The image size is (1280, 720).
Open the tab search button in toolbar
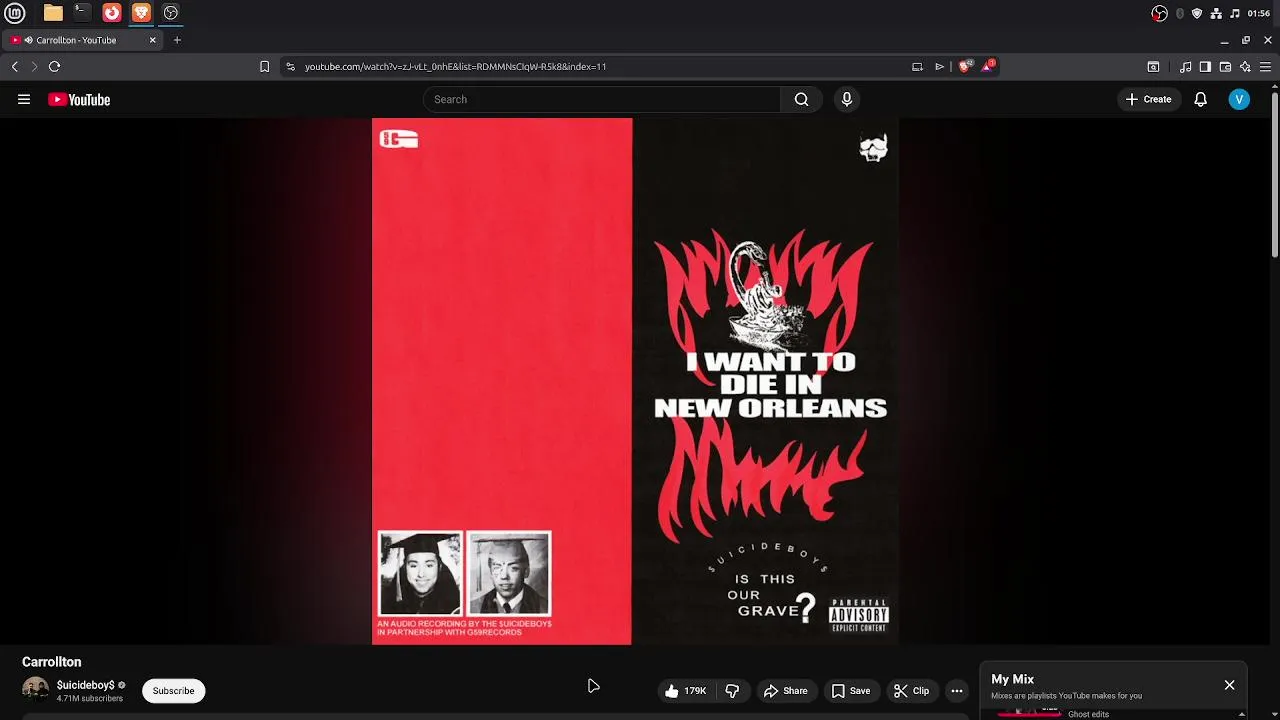coord(1153,67)
